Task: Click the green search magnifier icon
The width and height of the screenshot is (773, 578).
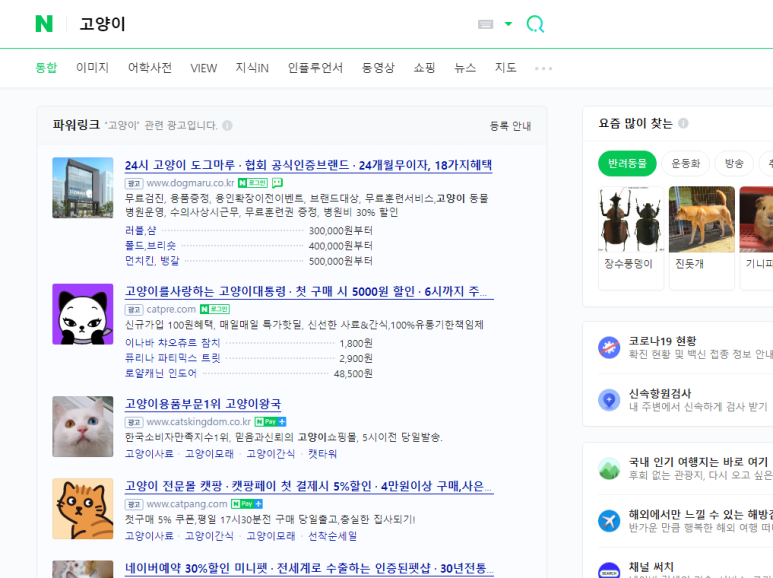Action: coord(535,24)
